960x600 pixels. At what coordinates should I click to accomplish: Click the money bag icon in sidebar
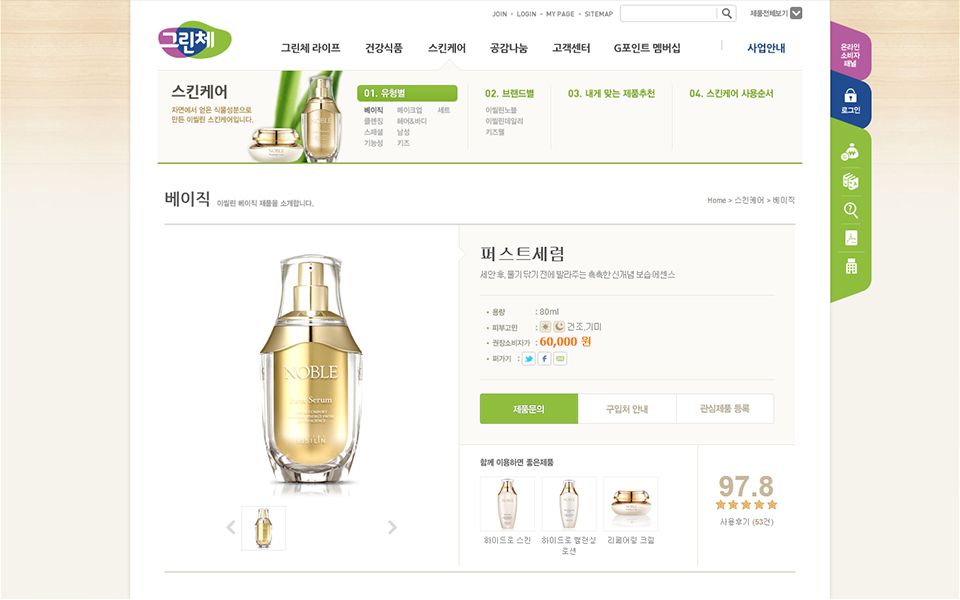pos(850,151)
